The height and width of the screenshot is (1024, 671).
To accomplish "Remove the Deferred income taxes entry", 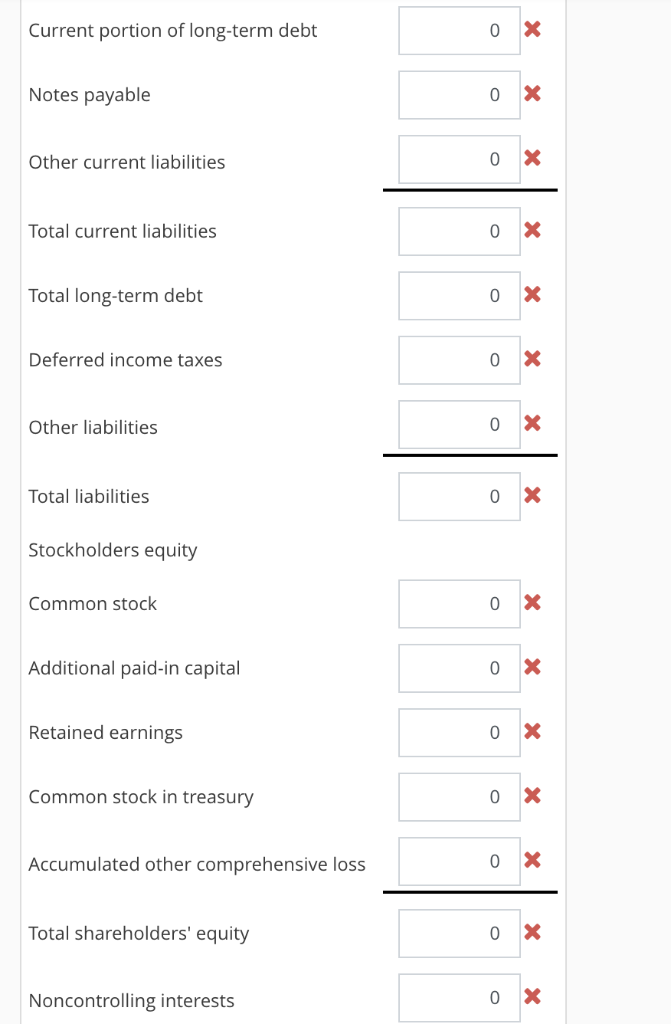I will point(532,359).
